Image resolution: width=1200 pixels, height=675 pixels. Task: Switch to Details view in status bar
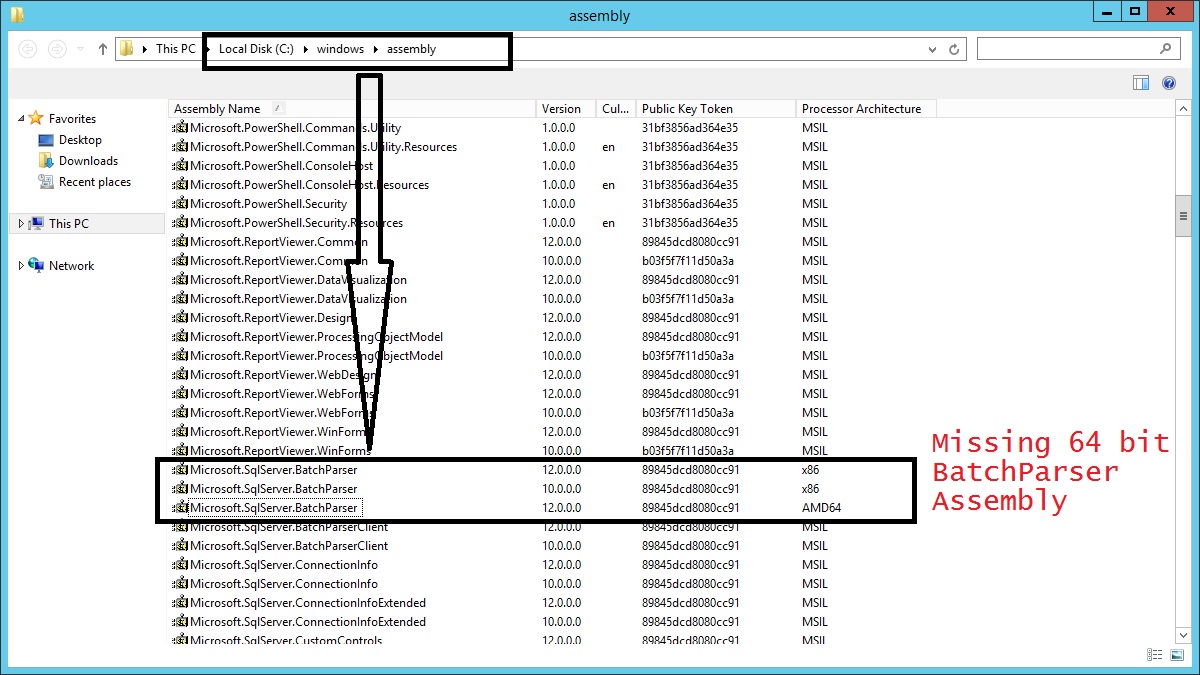(1155, 656)
